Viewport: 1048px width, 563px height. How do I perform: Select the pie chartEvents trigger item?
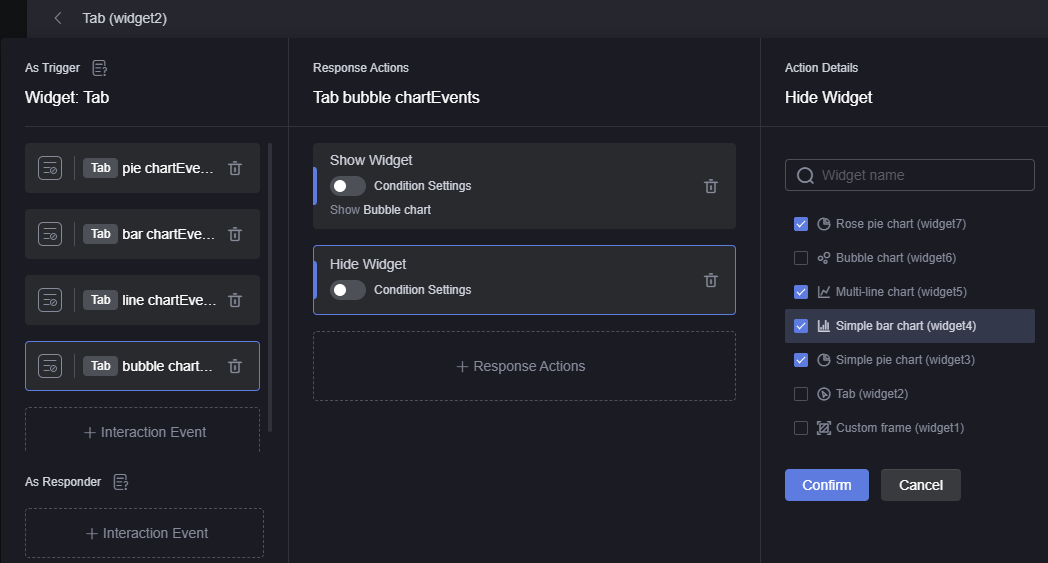[x=142, y=168]
